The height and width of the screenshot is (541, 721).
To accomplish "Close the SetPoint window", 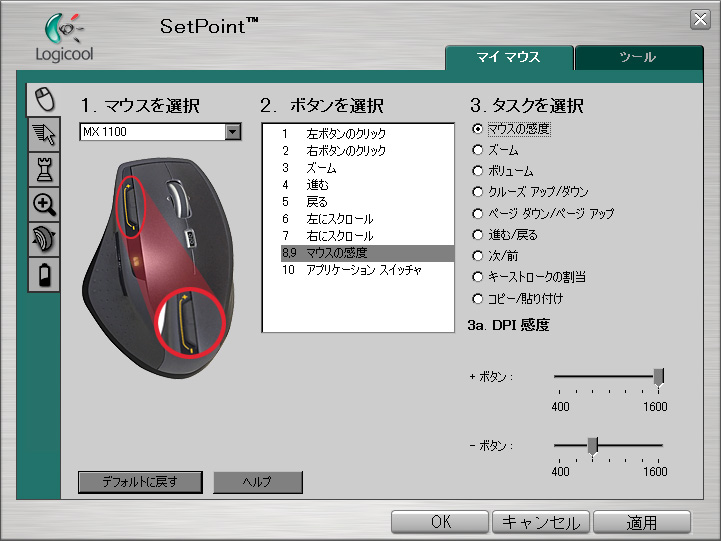I will coord(700,20).
